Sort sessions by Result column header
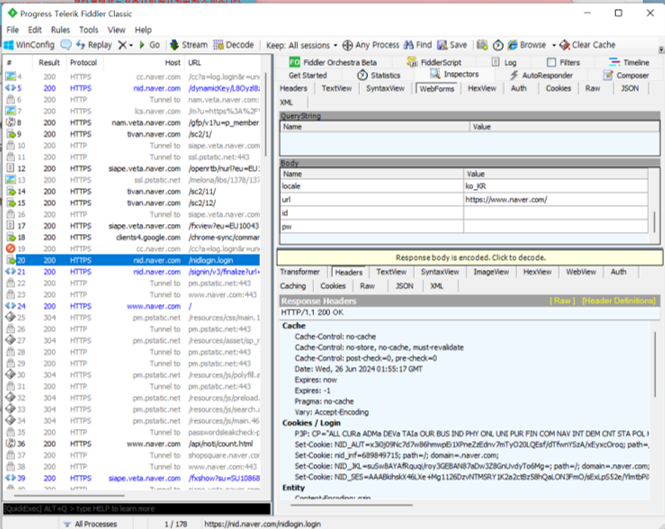This screenshot has height=529, width=665. [49, 63]
